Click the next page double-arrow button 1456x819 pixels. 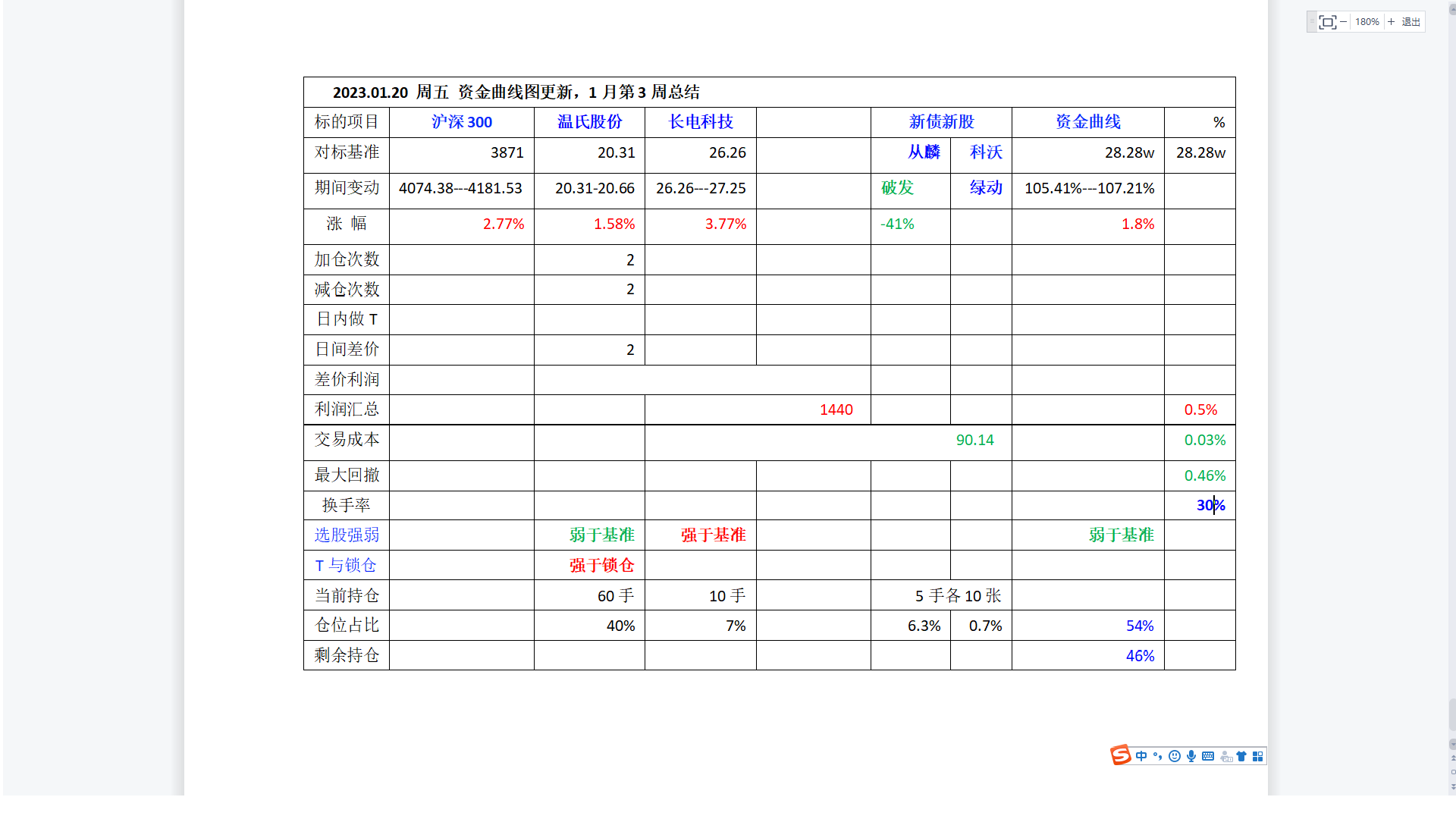[1452, 787]
